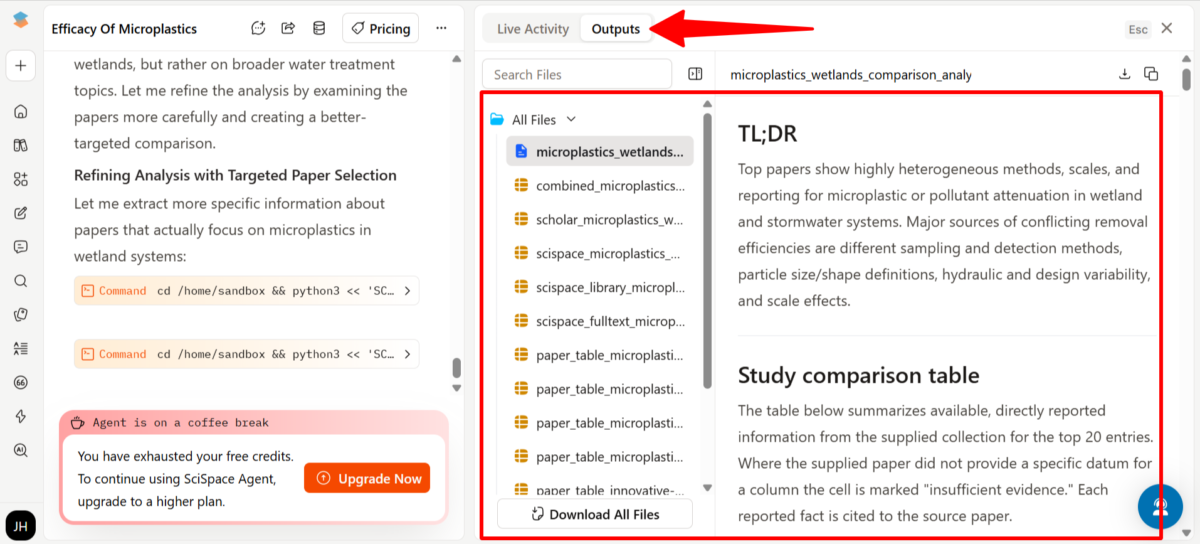
Task: Open the JH user profile avatar
Action: pyautogui.click(x=20, y=524)
